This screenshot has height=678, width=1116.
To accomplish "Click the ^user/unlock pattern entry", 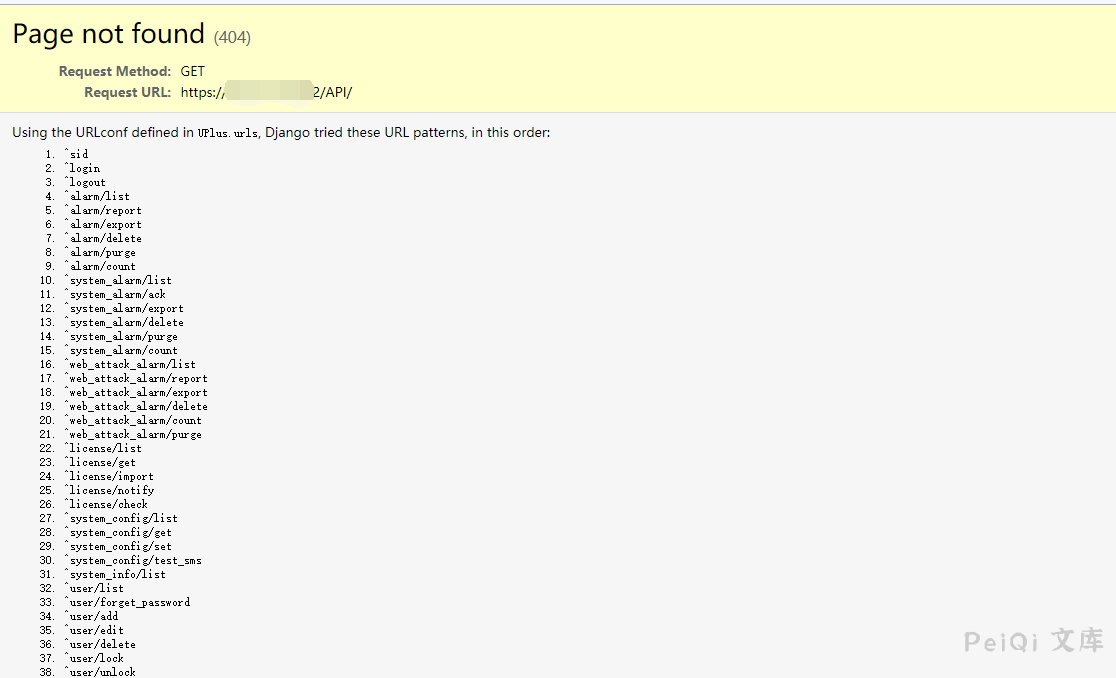I will tap(101, 672).
